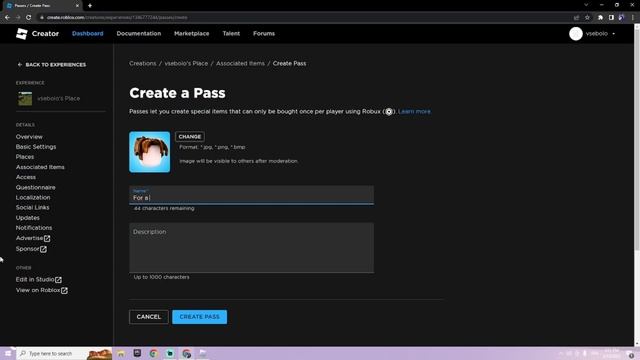This screenshot has height=360, width=640.
Task: Expand the vseboio account dropdown arrow
Action: (613, 34)
